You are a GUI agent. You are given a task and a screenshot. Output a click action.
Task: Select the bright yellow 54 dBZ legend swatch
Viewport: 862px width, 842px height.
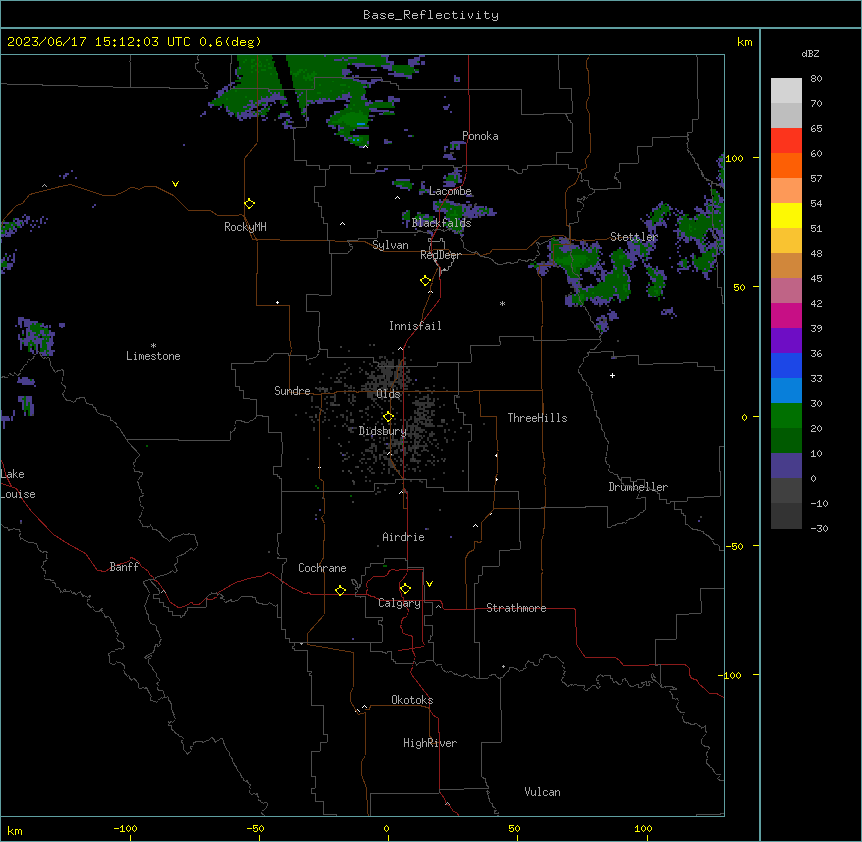[786, 215]
